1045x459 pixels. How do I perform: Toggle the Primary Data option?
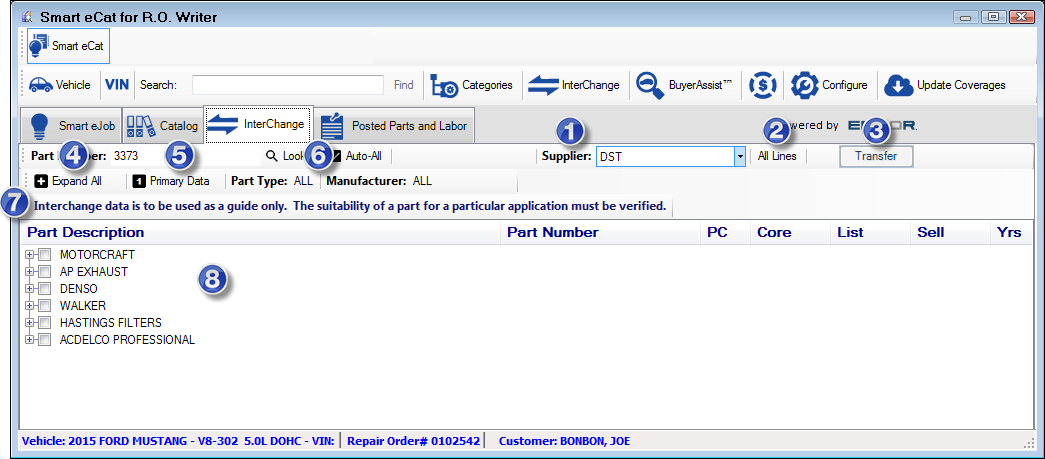click(x=171, y=181)
